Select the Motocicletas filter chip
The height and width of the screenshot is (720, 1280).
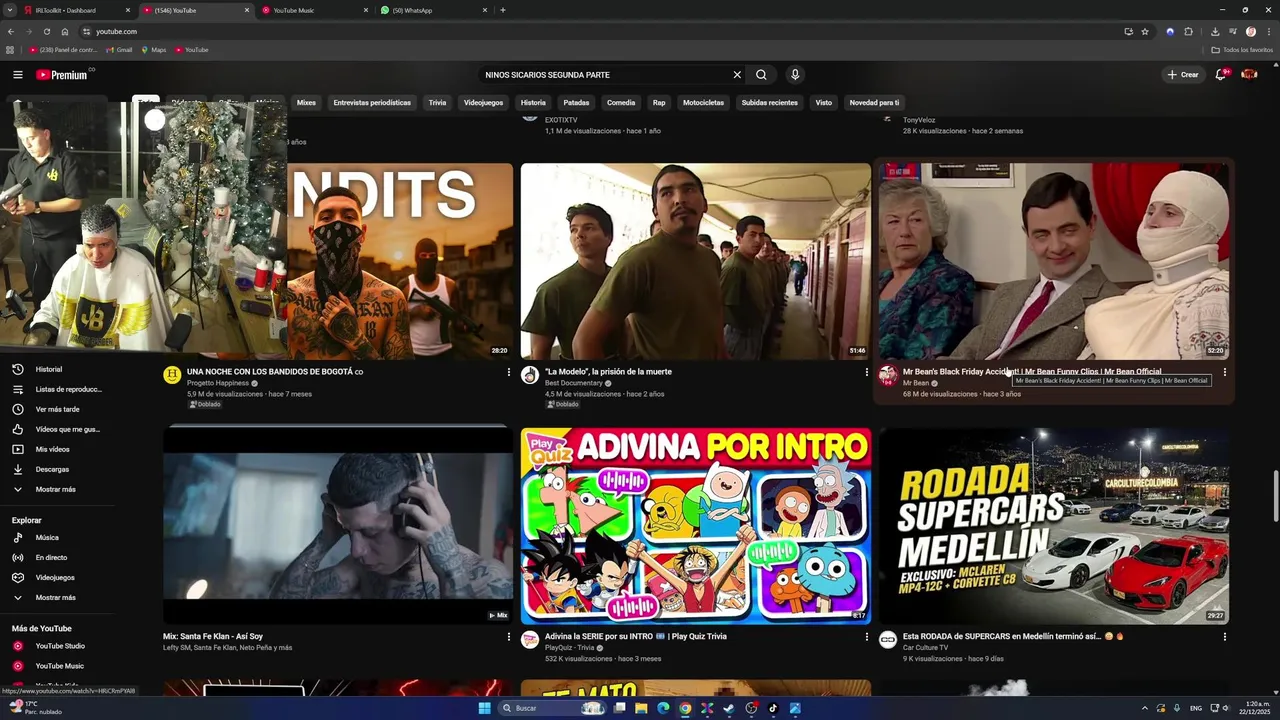point(703,102)
